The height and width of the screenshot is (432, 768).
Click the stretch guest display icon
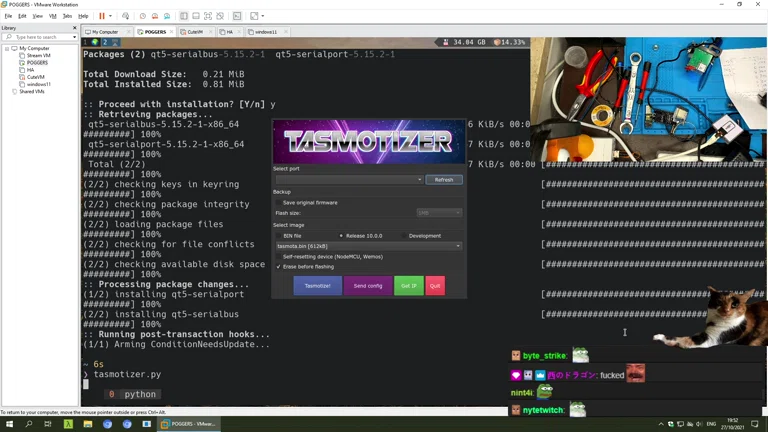click(x=254, y=16)
